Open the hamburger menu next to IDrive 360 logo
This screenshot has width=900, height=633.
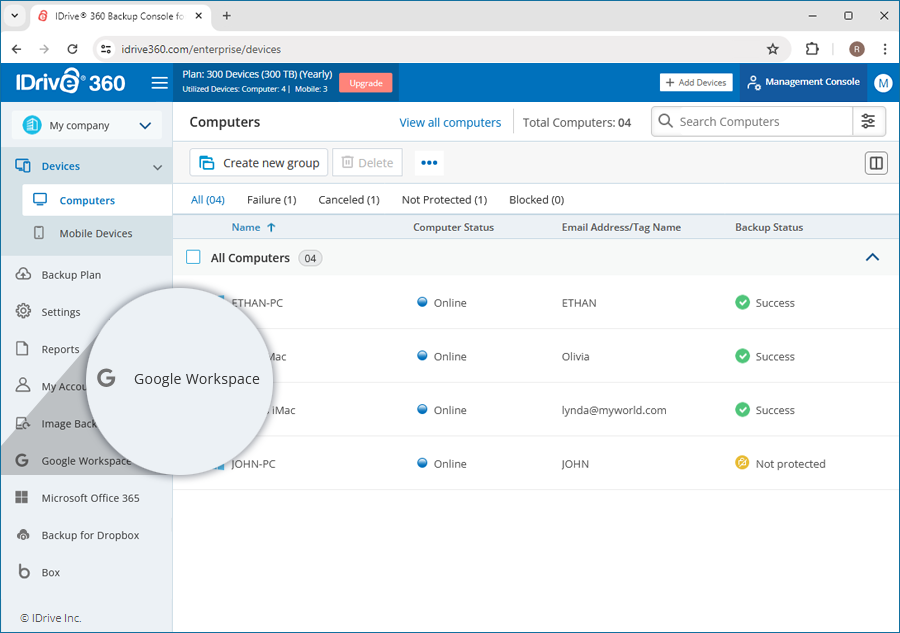point(160,83)
